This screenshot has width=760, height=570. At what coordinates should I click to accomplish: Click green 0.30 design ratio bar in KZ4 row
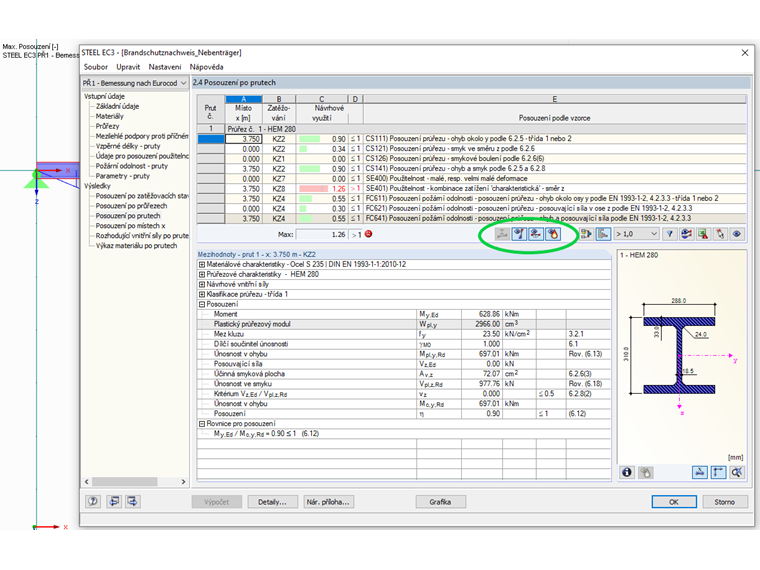pyautogui.click(x=303, y=208)
